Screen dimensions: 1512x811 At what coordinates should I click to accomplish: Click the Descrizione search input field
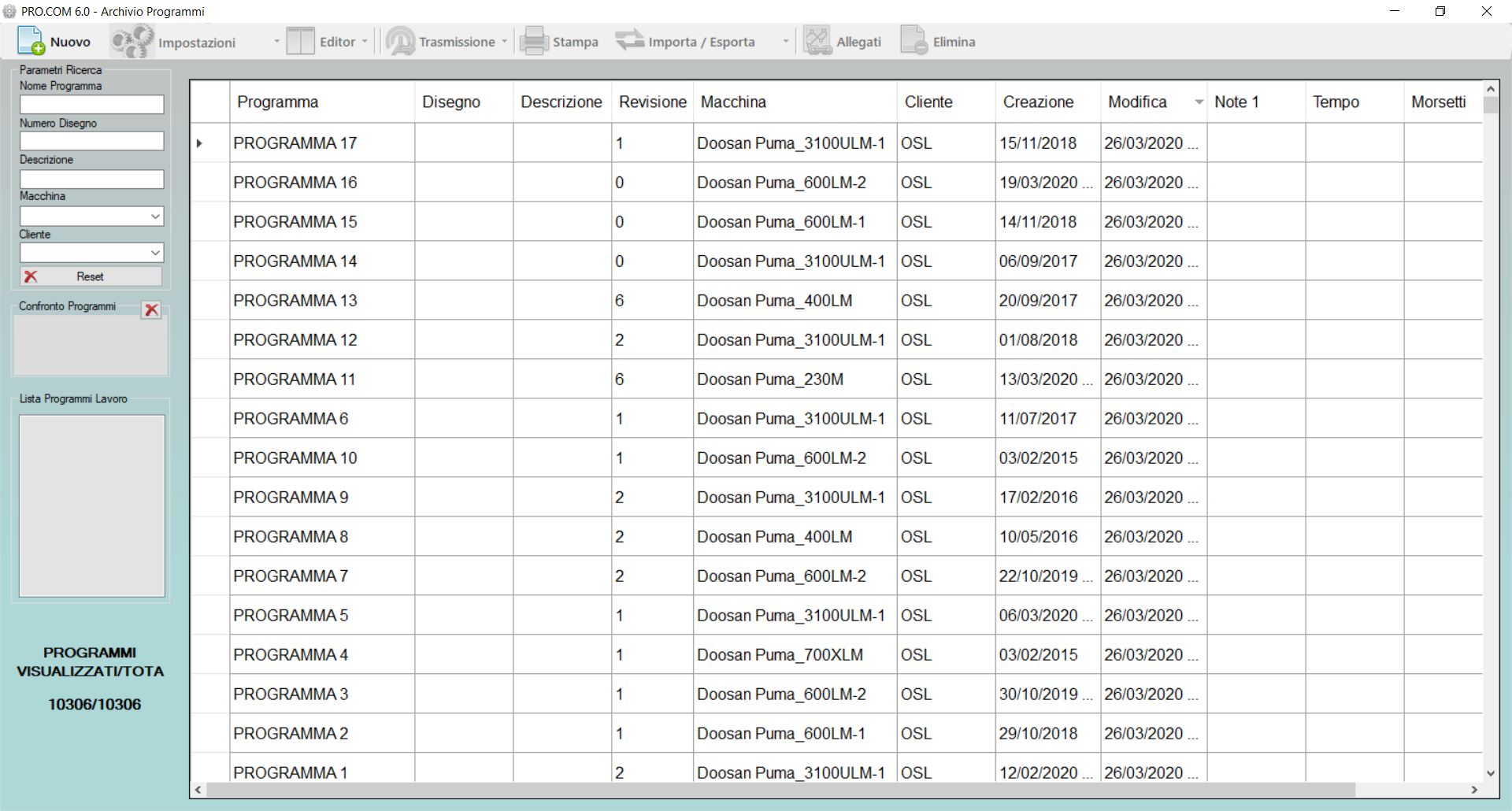click(91, 179)
